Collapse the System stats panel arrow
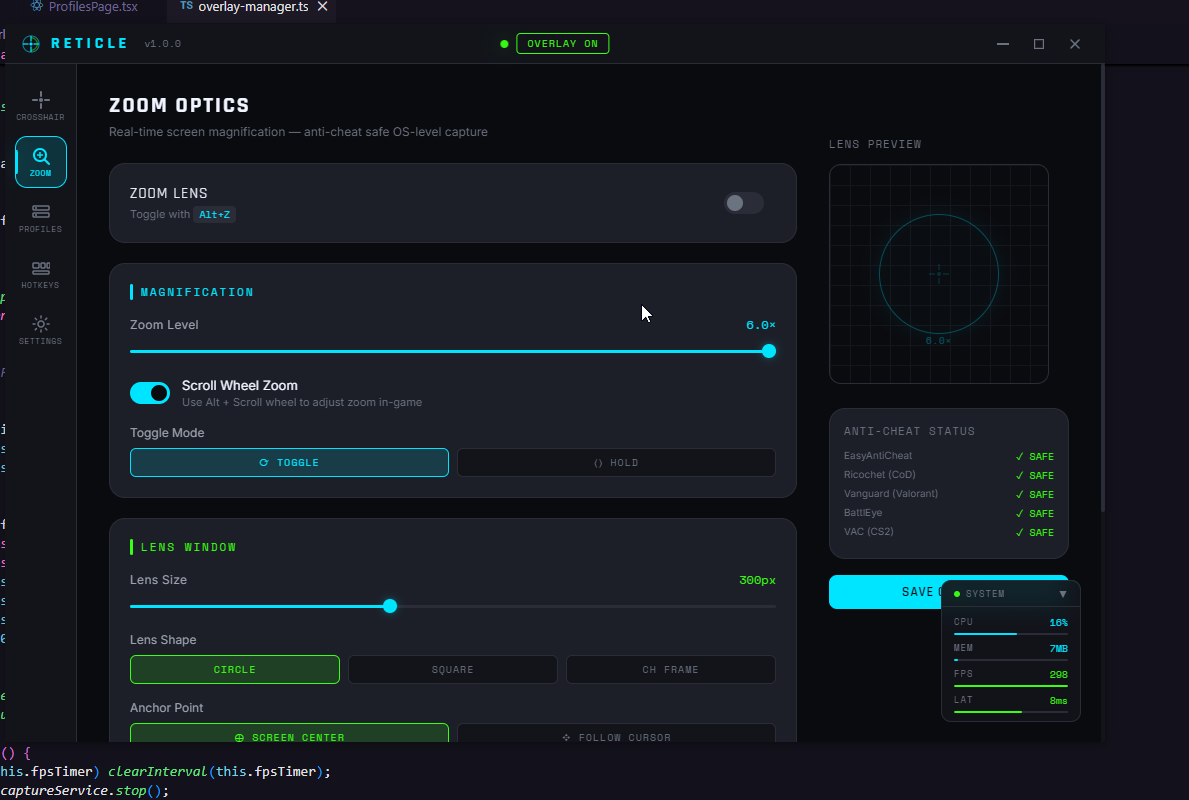 point(1062,594)
